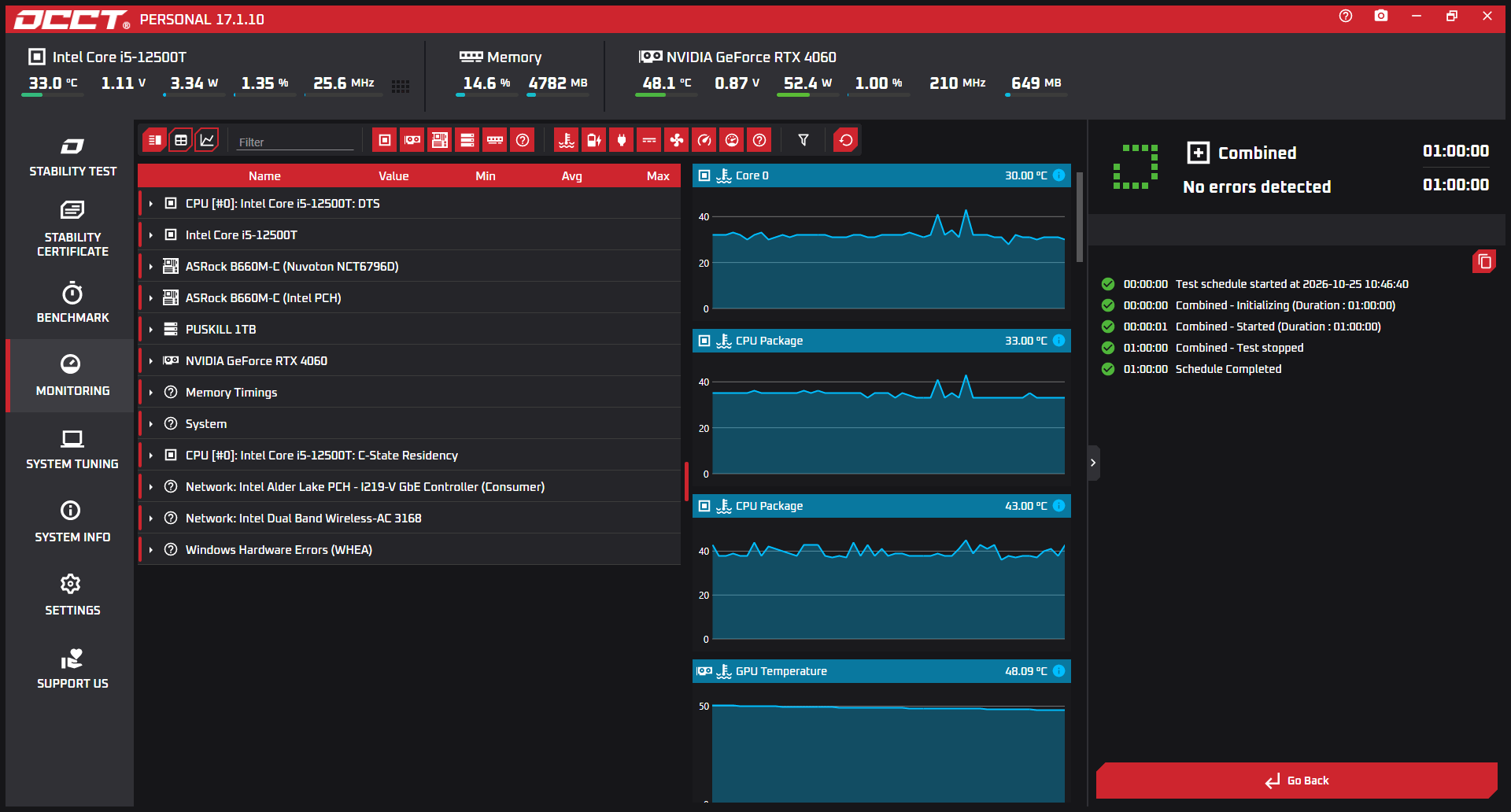The height and width of the screenshot is (812, 1511).
Task: Expand the NVIDIA GeForce RTX 4060 row
Action: [150, 361]
